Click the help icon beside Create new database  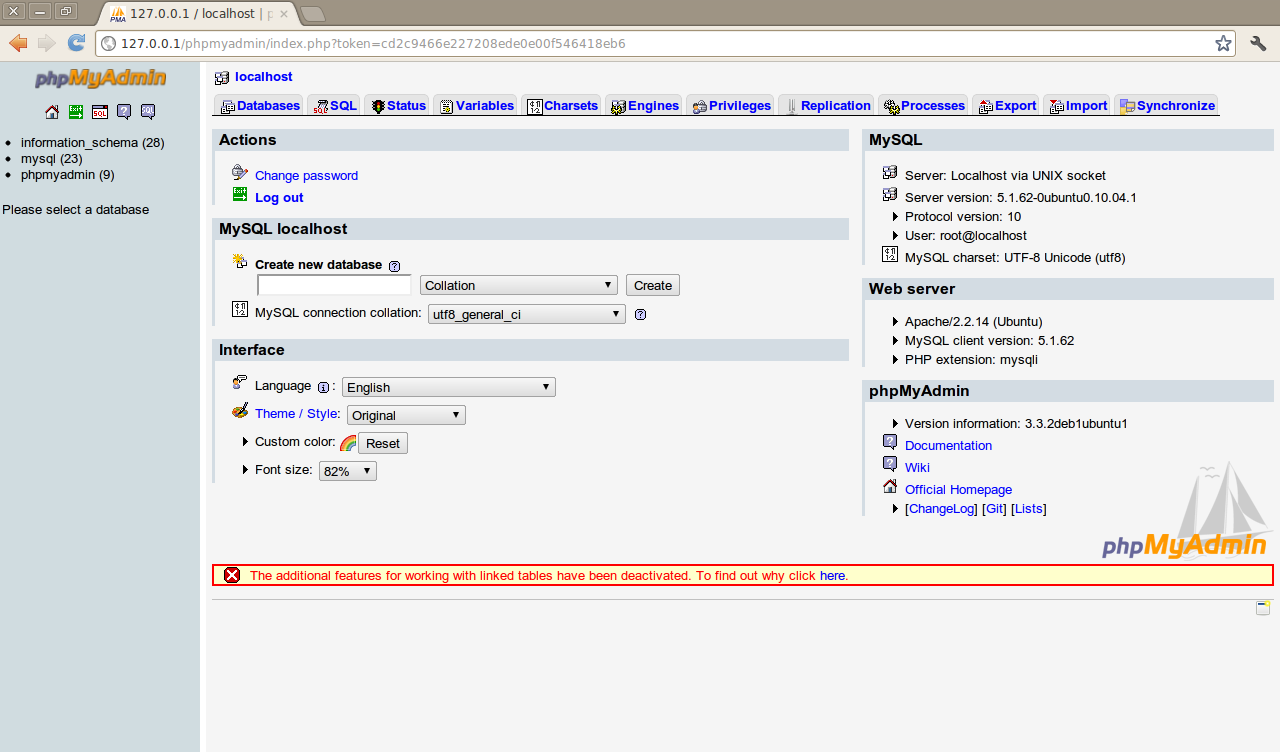394,266
